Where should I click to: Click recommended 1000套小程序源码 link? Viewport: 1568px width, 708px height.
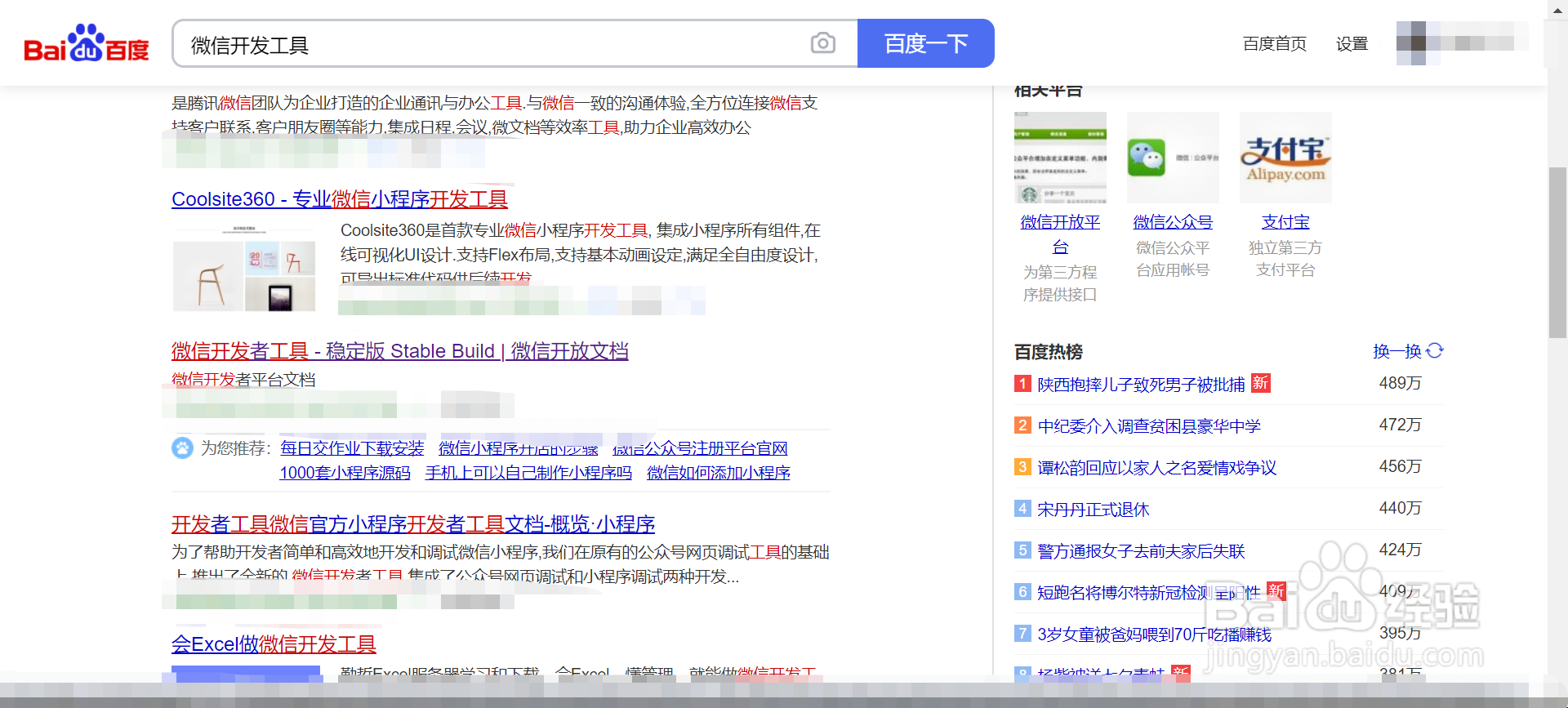point(345,473)
